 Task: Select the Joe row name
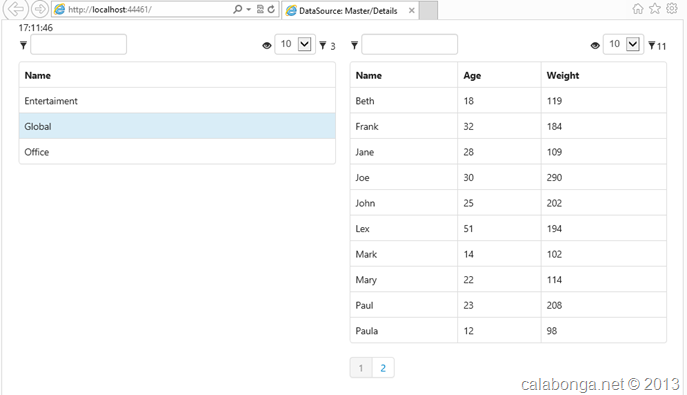(x=362, y=177)
